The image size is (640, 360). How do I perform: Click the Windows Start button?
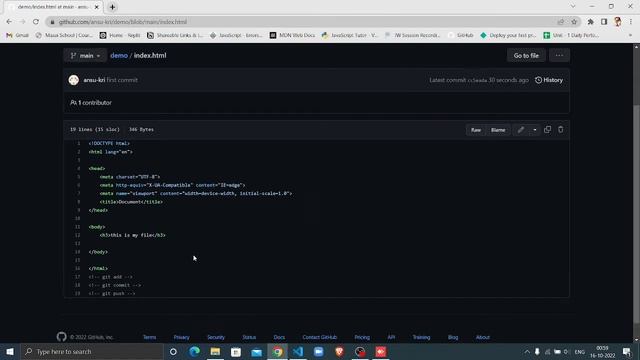click(x=10, y=351)
